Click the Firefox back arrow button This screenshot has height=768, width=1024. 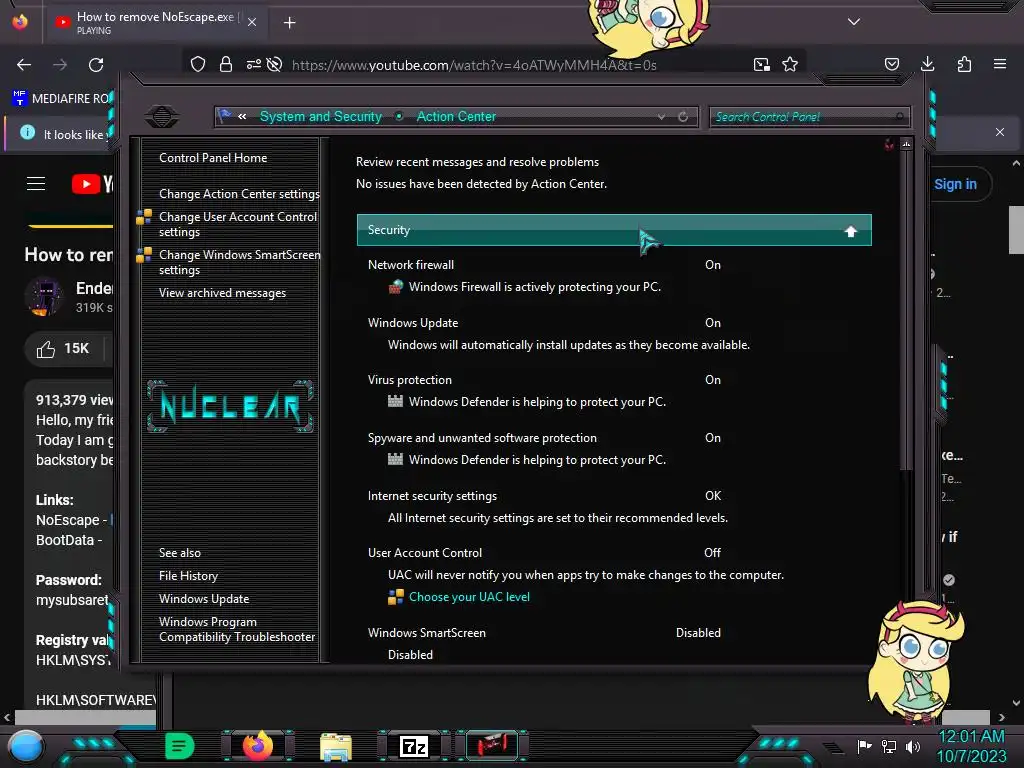coord(24,65)
